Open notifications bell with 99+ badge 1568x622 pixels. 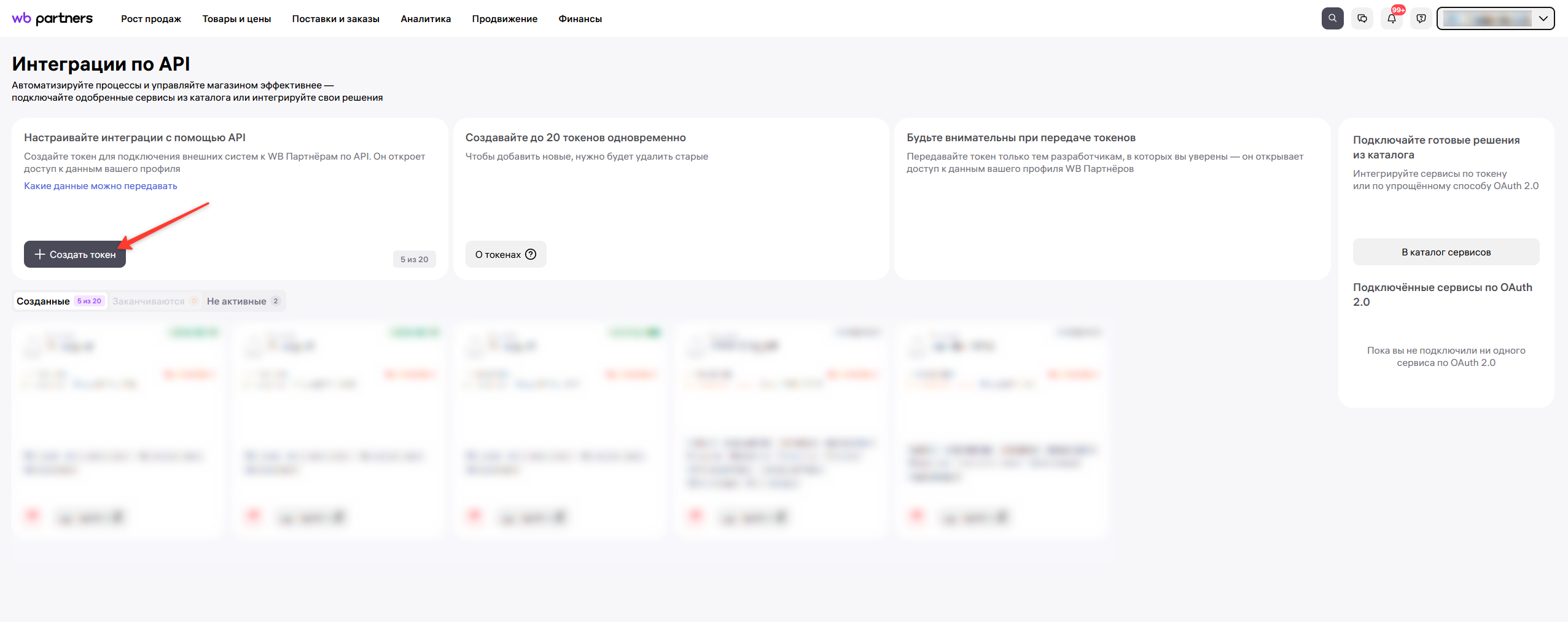coord(1391,18)
